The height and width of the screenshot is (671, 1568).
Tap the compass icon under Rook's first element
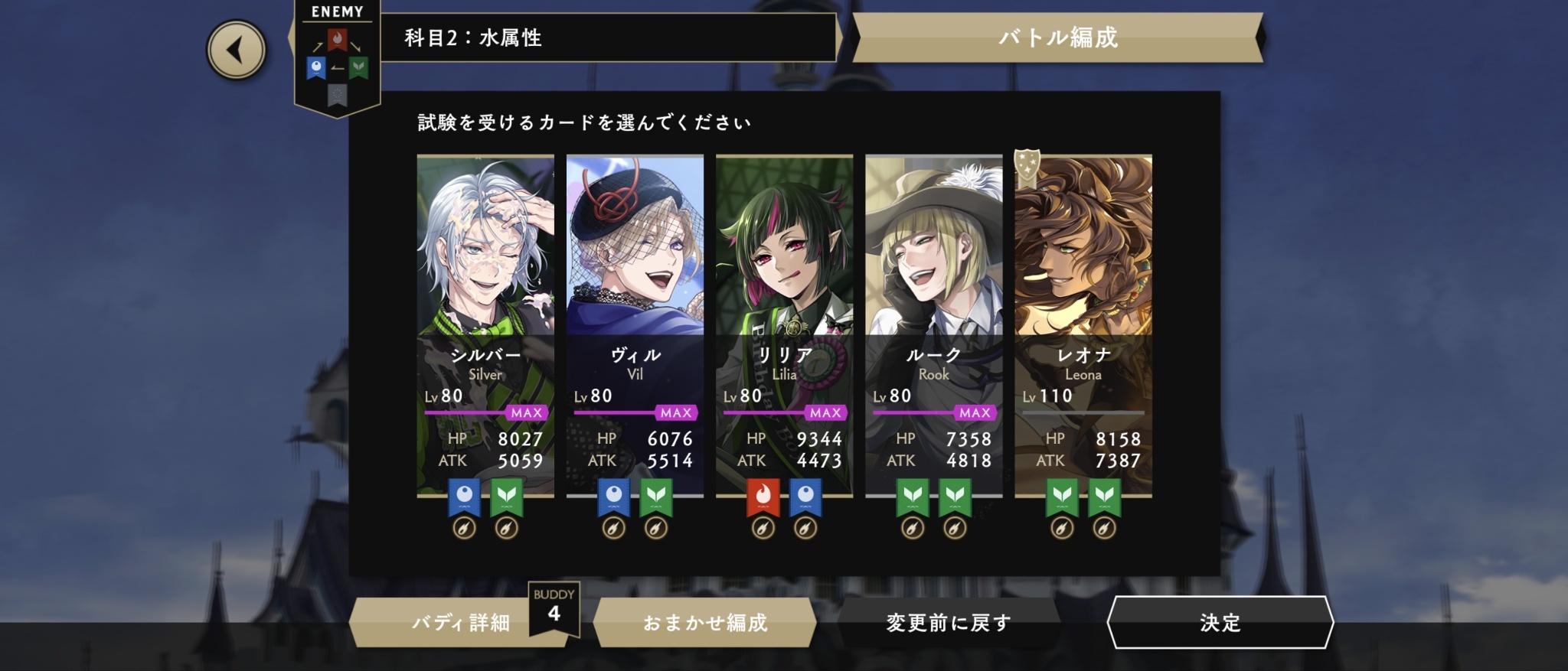click(x=912, y=528)
